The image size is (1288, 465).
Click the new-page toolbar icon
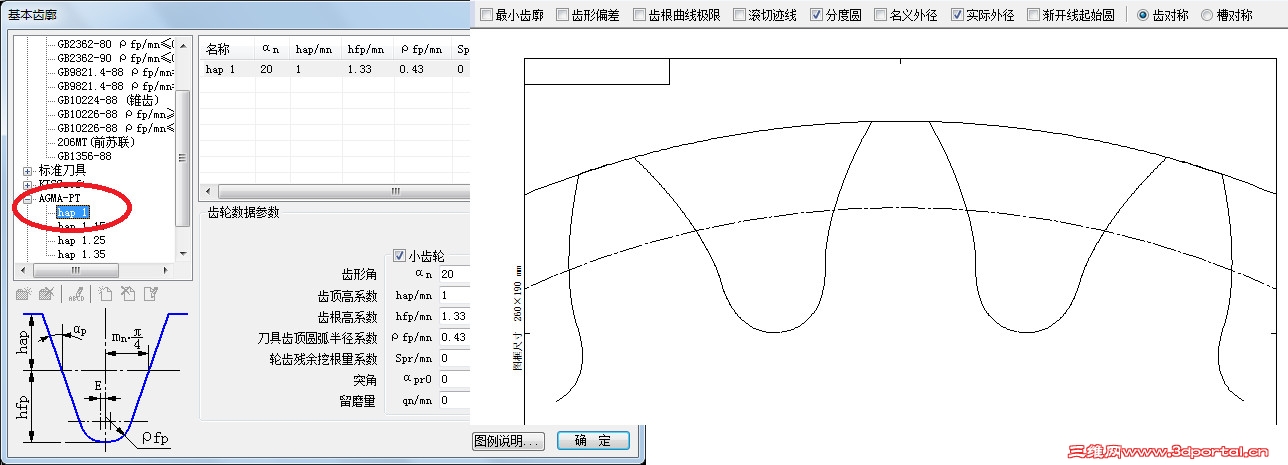pyautogui.click(x=105, y=294)
